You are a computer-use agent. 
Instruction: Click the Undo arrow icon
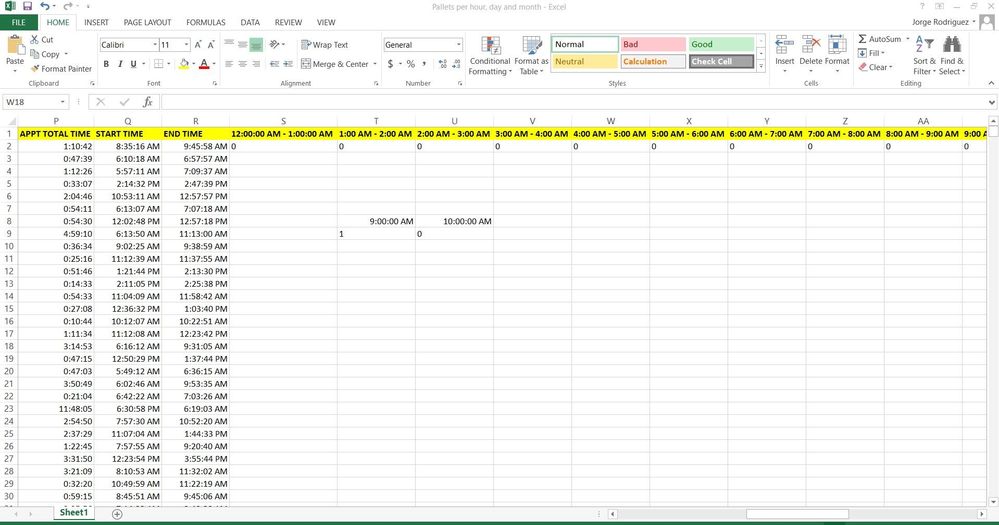(x=45, y=6)
